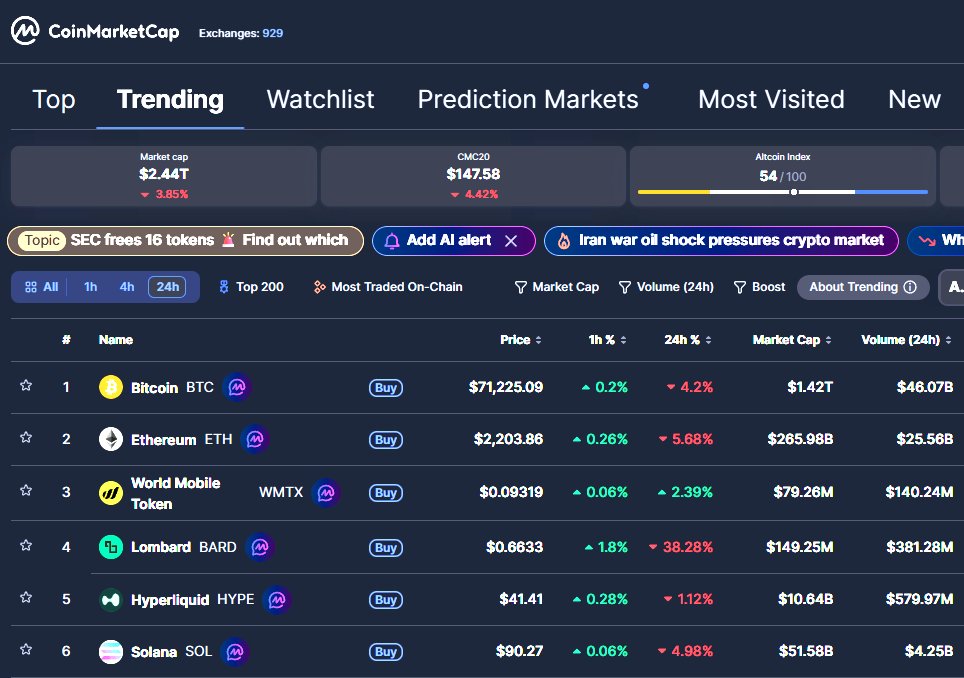Switch to Most Visited tab
Viewport: 964px width, 678px height.
click(x=772, y=100)
